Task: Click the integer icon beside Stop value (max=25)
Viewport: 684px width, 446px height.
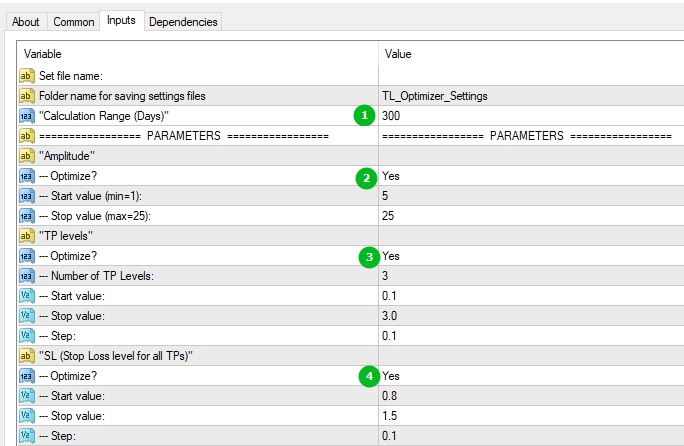Action: pos(27,216)
